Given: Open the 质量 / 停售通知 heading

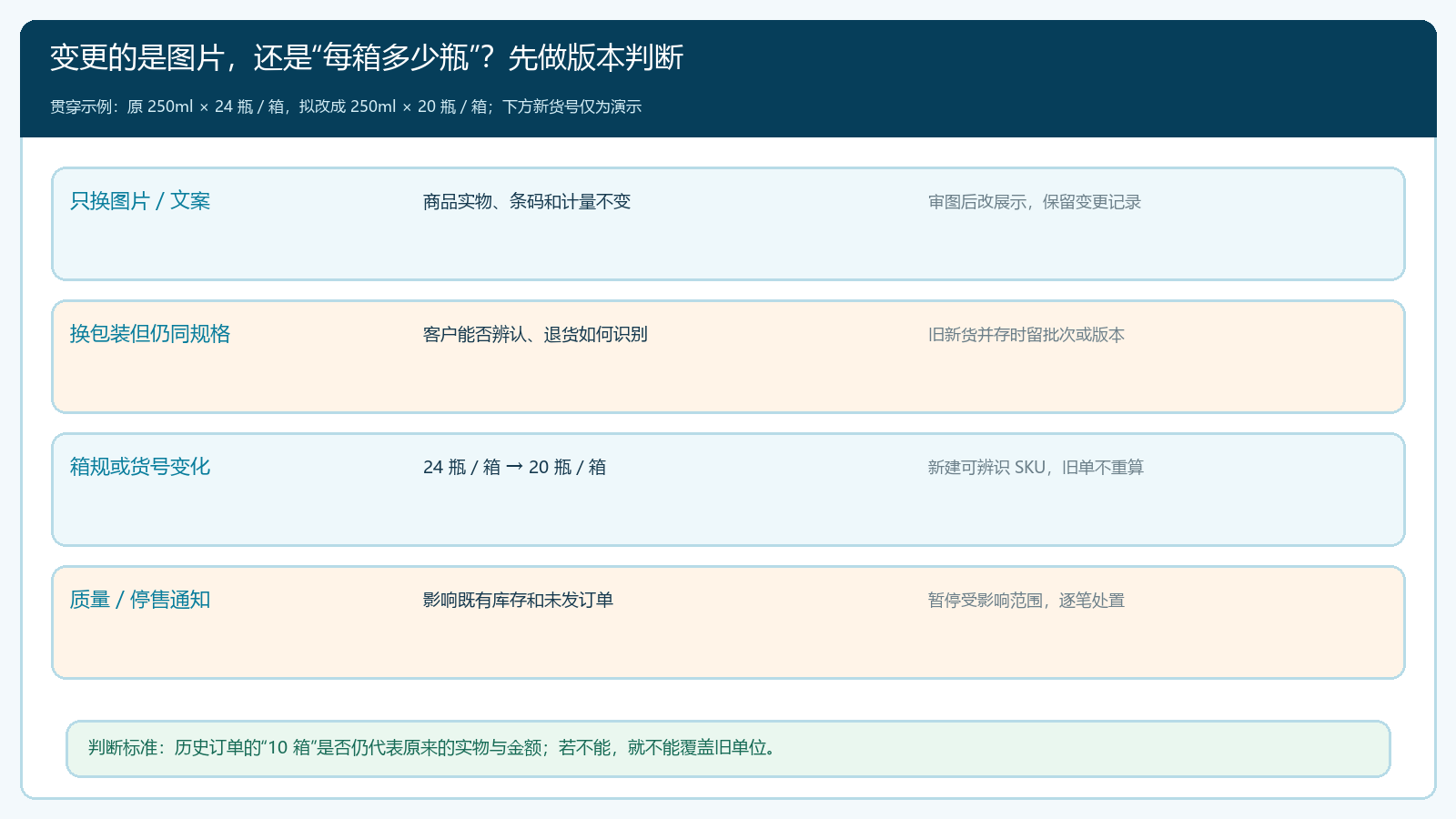Looking at the screenshot, I should pyautogui.click(x=140, y=600).
